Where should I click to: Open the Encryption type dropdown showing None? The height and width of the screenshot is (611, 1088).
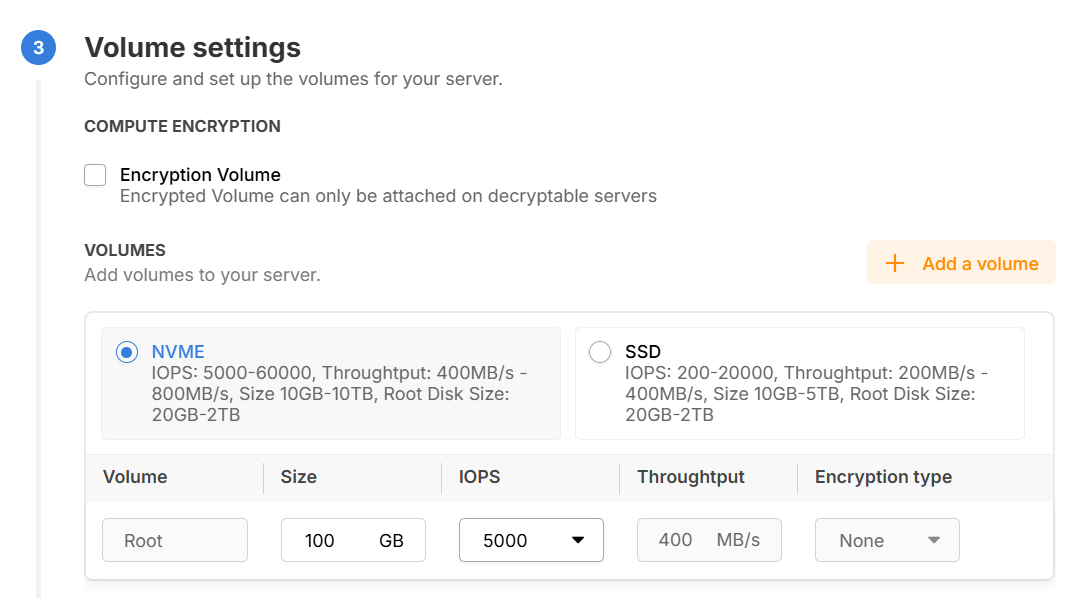point(886,540)
